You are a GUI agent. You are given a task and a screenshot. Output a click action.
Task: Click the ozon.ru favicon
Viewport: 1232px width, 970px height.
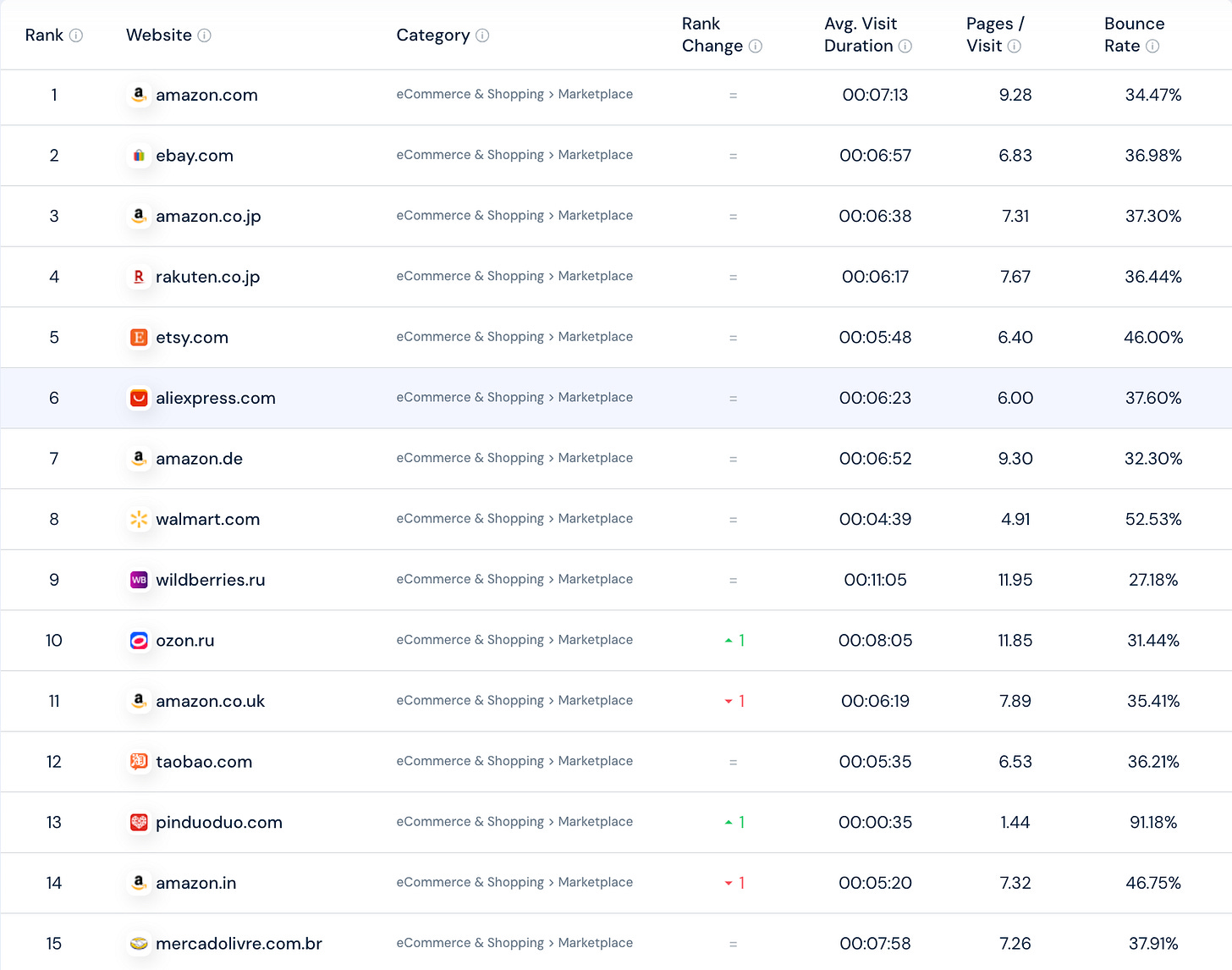(139, 641)
